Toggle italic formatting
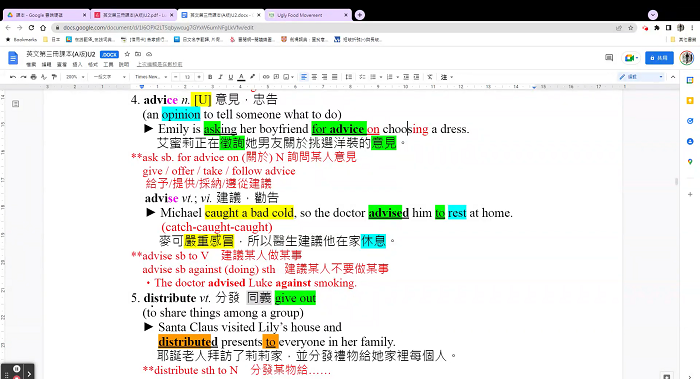Viewport: 700px width, 379px height. click(220, 77)
